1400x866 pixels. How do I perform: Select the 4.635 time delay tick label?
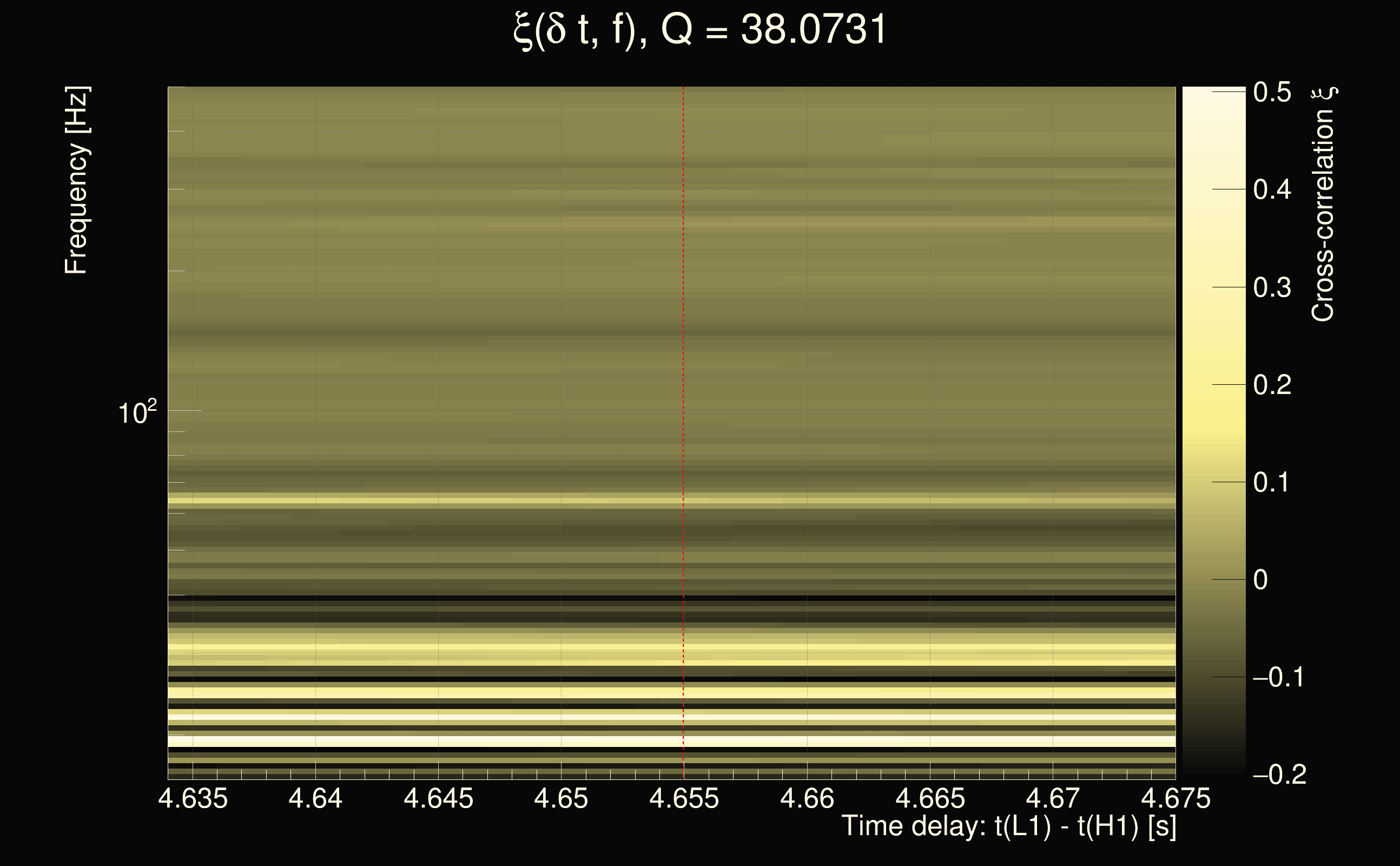(193, 798)
